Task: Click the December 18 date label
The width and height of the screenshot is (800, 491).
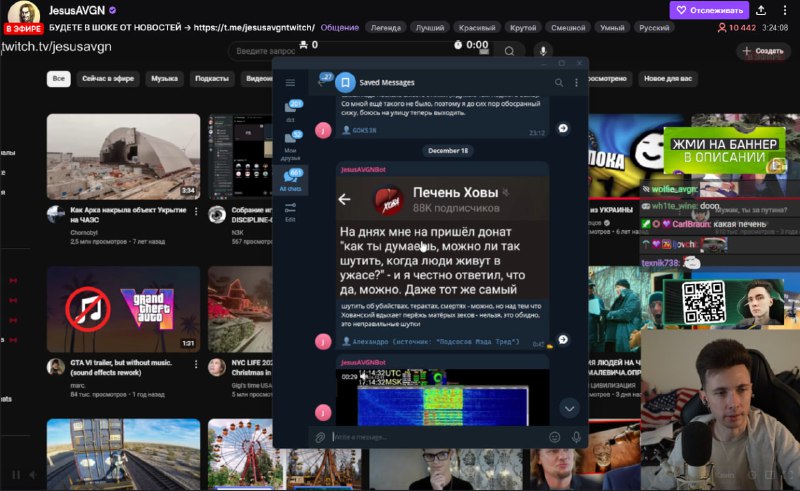Action: tap(447, 151)
